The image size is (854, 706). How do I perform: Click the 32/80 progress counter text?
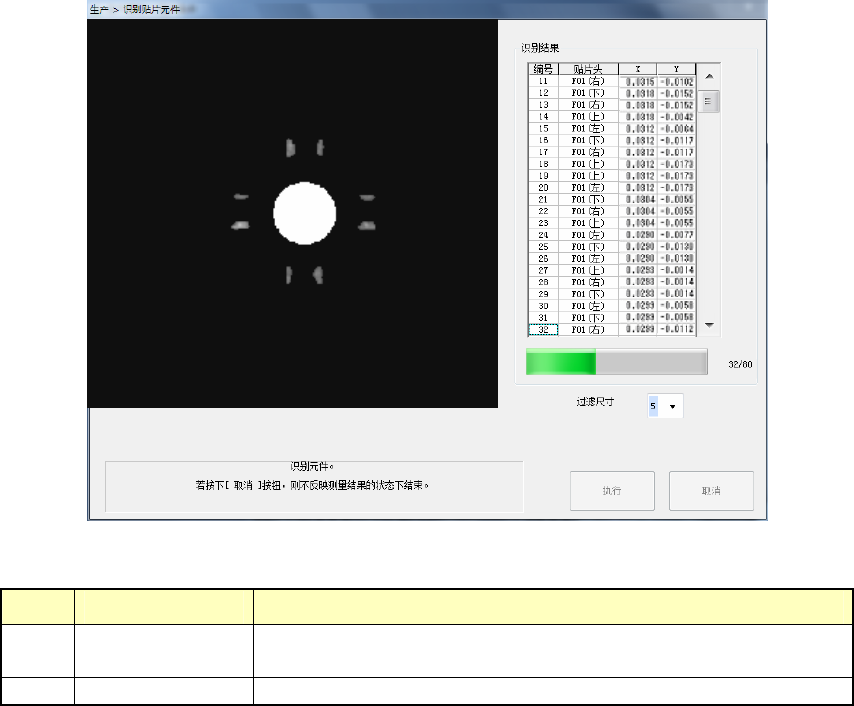tap(740, 364)
